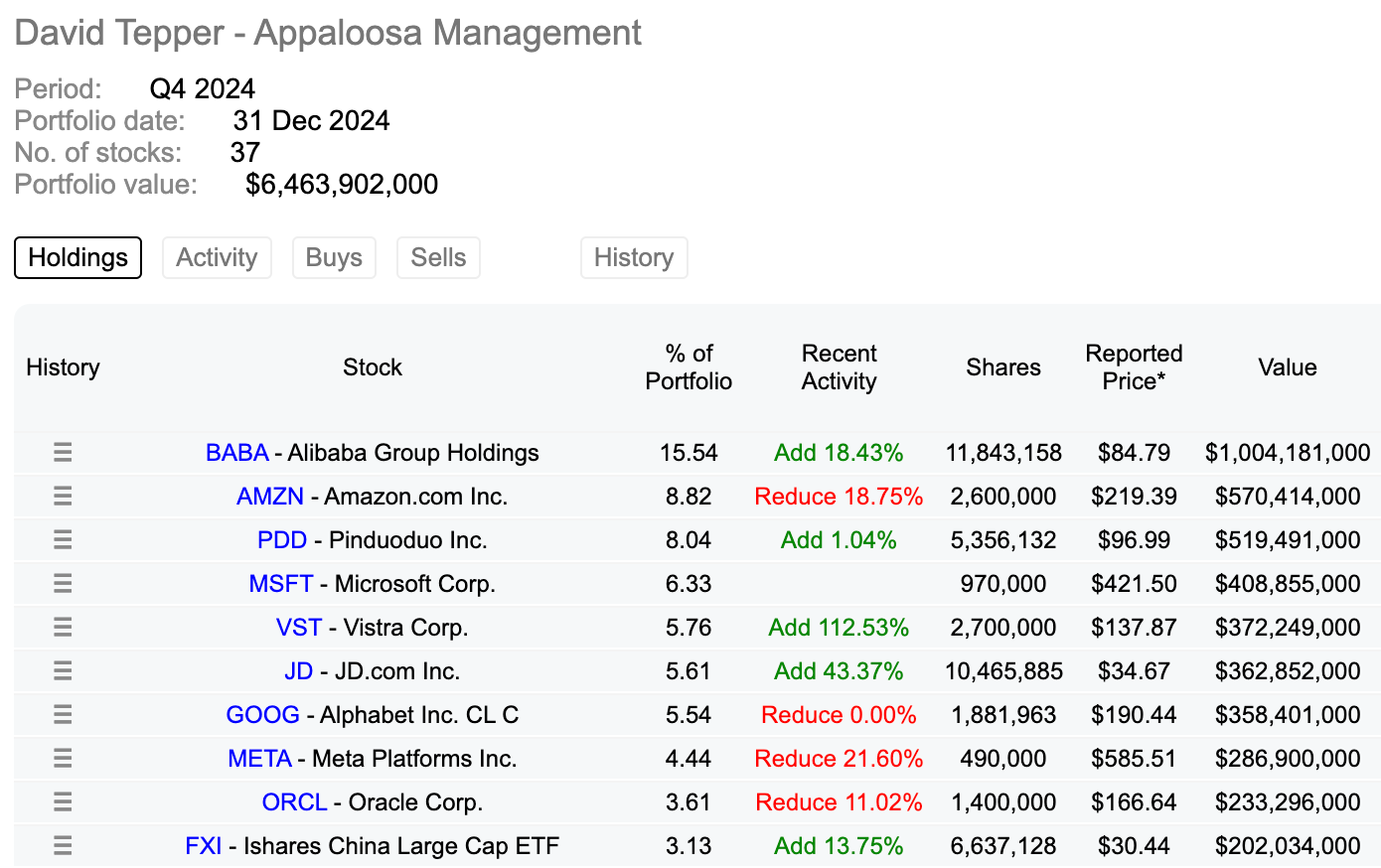Click the 10,465,885 shares cell
The height and width of the screenshot is (868, 1381).
1003,671
